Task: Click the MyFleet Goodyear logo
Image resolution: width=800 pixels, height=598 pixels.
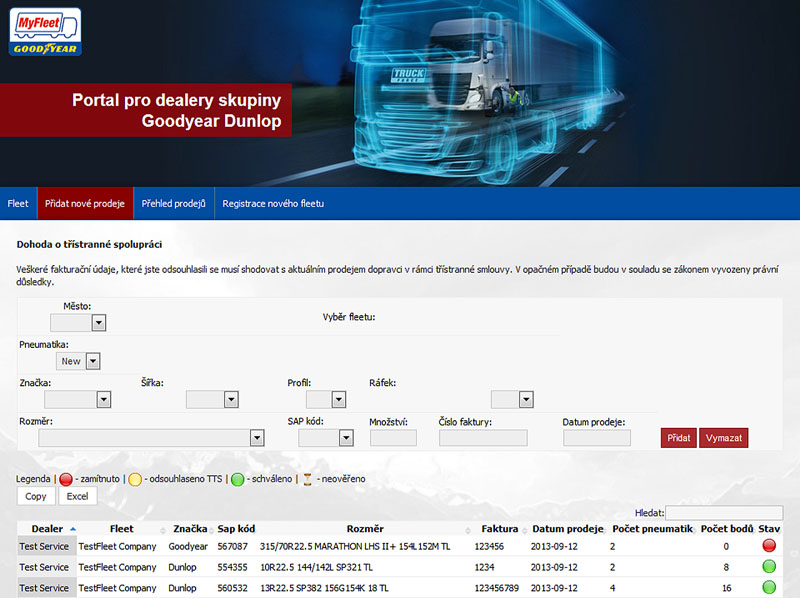Action: tap(45, 32)
